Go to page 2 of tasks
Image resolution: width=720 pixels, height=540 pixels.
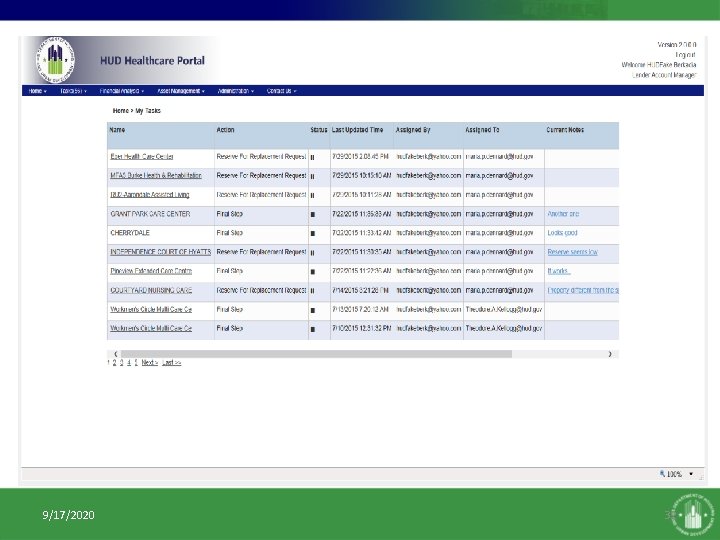114,363
